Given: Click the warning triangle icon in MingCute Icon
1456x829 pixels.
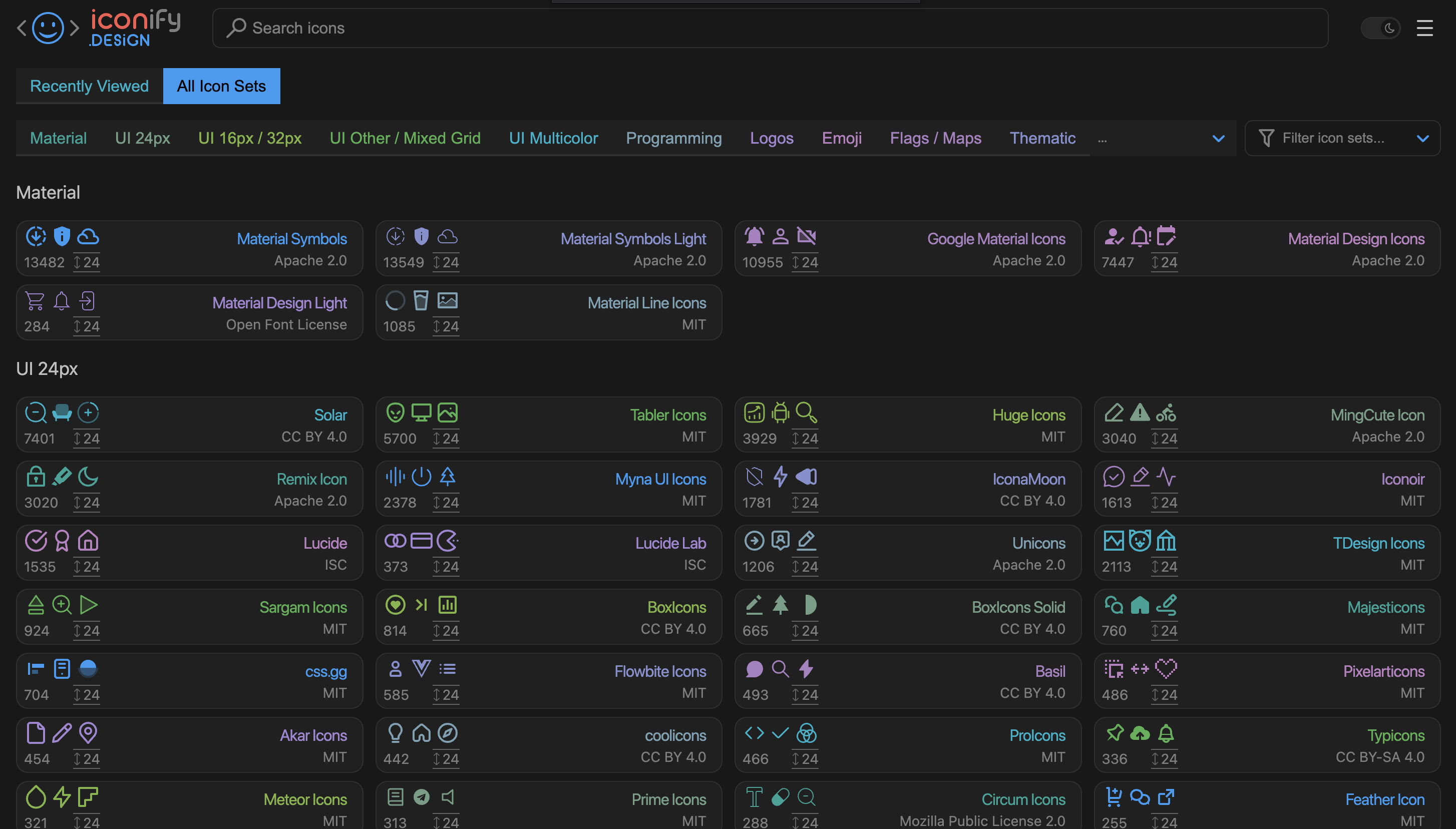Looking at the screenshot, I should coord(1140,413).
